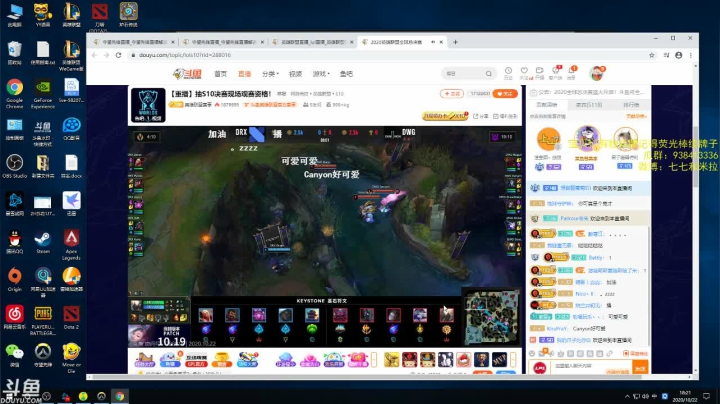This screenshot has width=720, height=404.
Task: Open the Dota 2 desktop shortcut
Action: click(x=71, y=318)
